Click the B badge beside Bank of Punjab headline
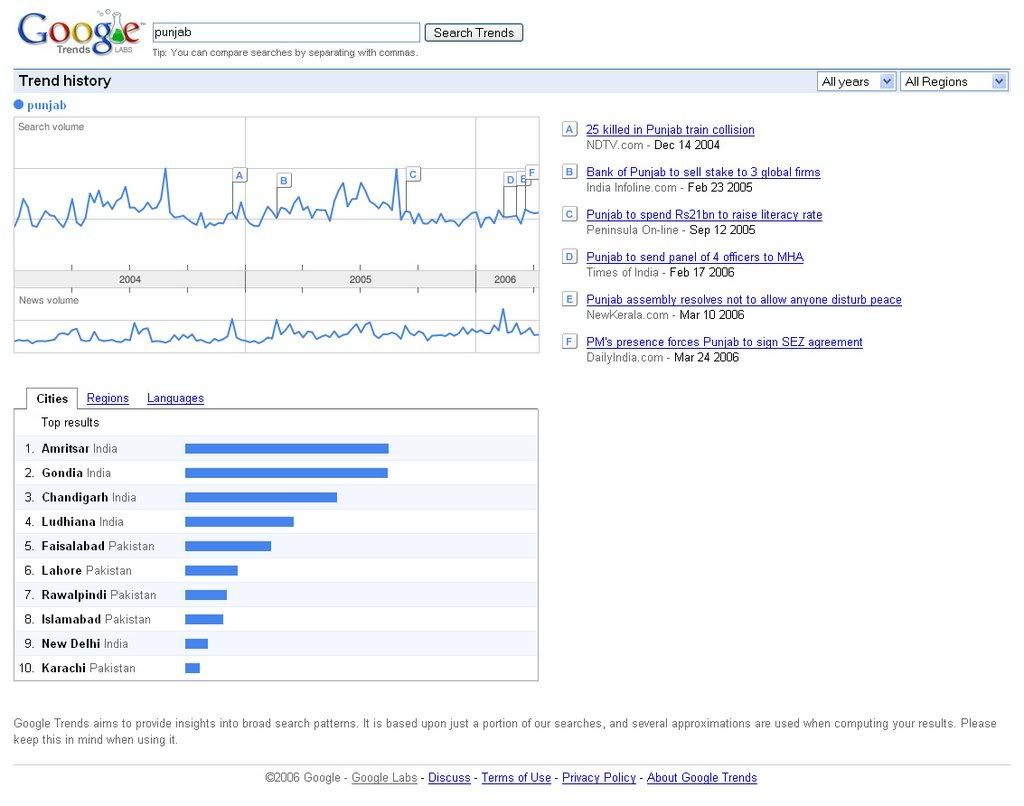This screenshot has height=806, width=1024. (569, 172)
